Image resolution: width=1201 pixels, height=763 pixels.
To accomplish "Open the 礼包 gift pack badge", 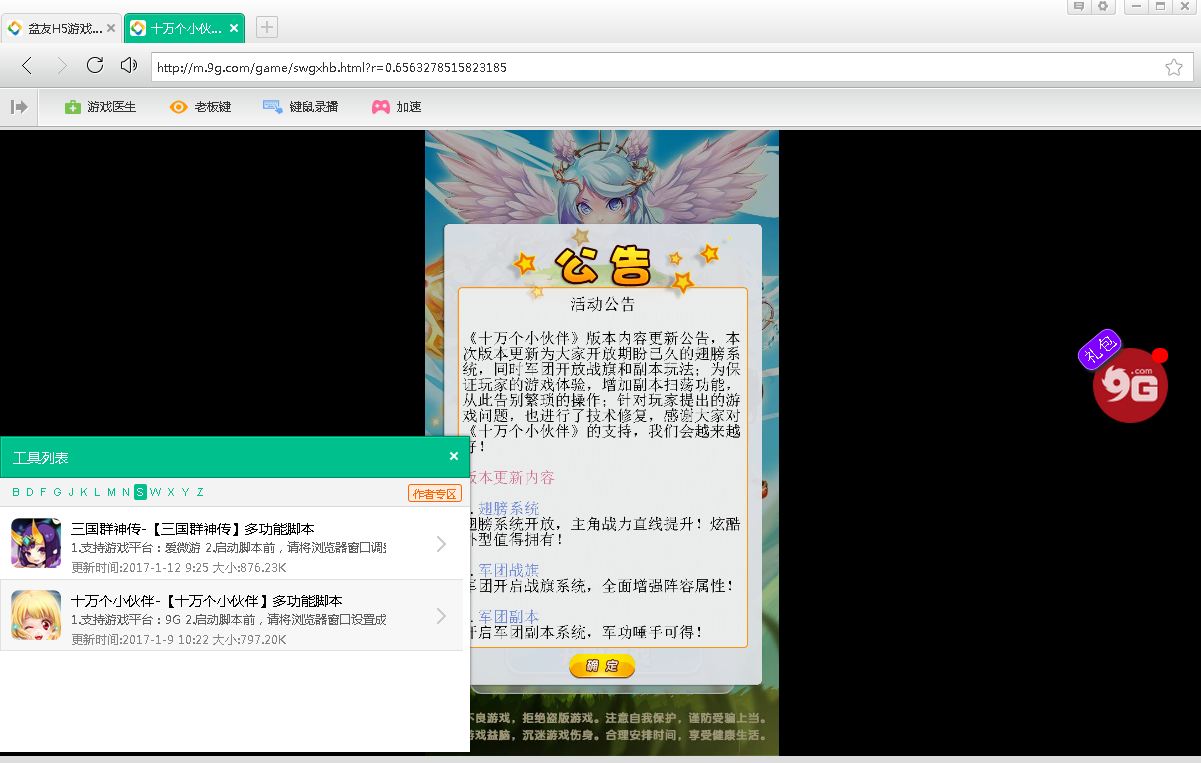I will pyautogui.click(x=1100, y=348).
